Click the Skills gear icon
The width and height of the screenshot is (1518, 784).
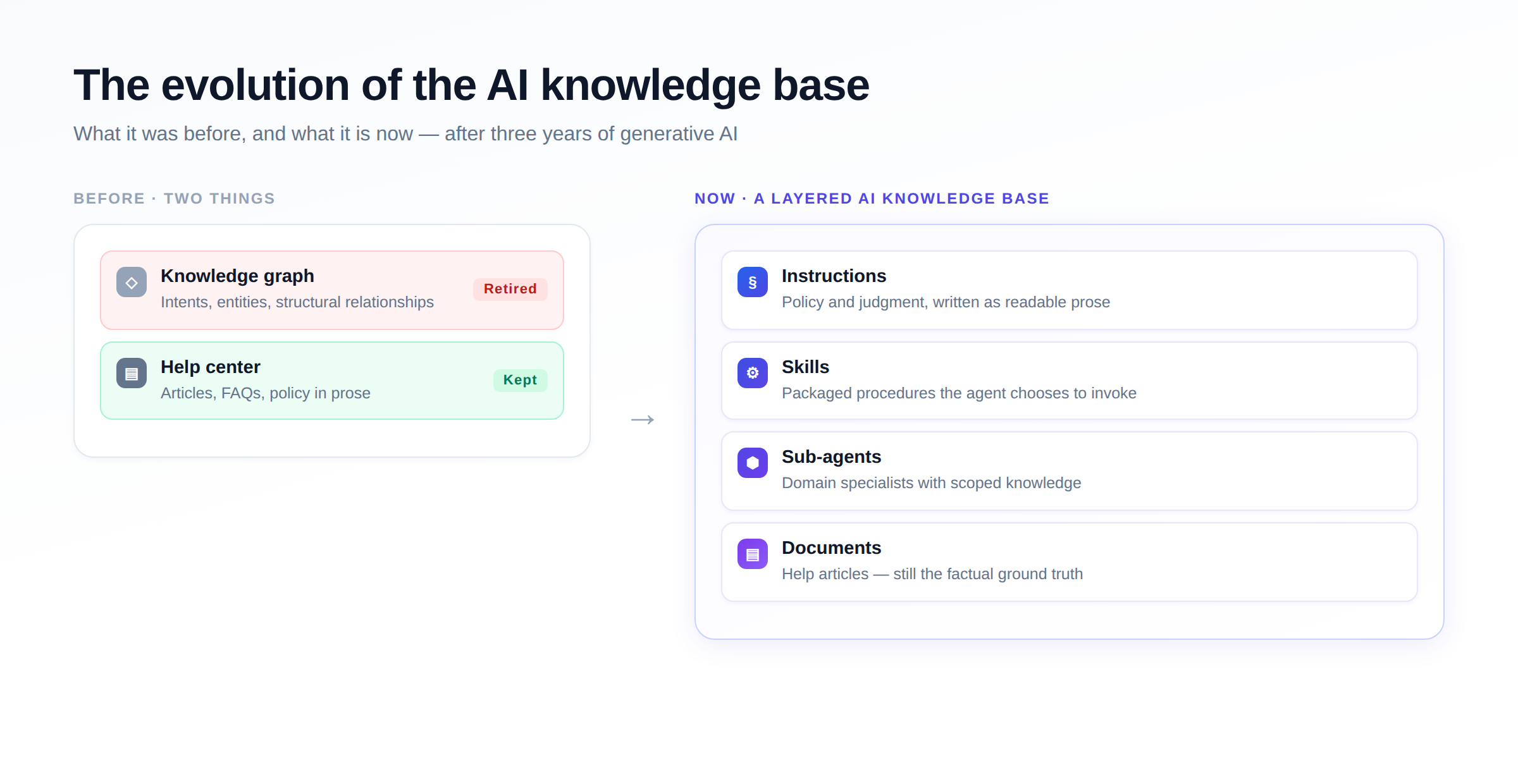coord(753,373)
